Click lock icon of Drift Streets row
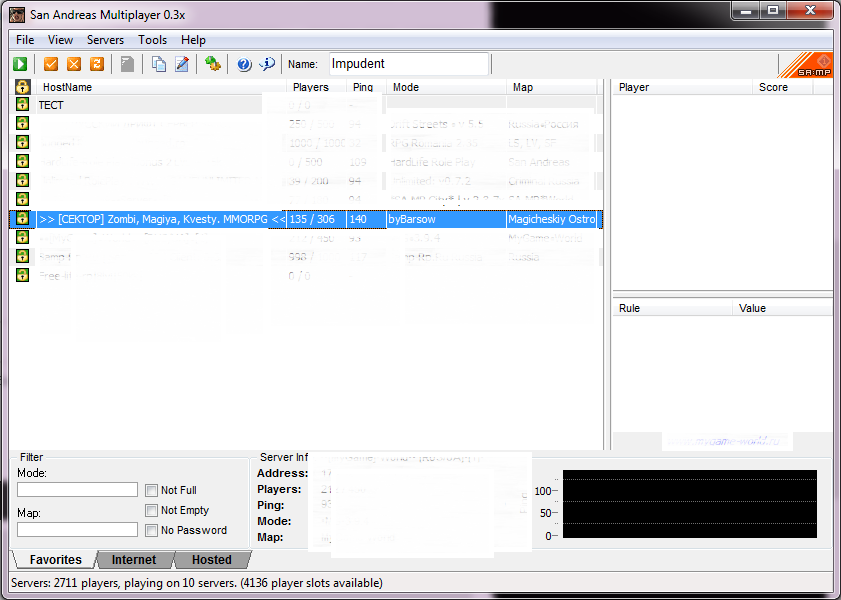Screen dimensions: 841x600 (23, 123)
